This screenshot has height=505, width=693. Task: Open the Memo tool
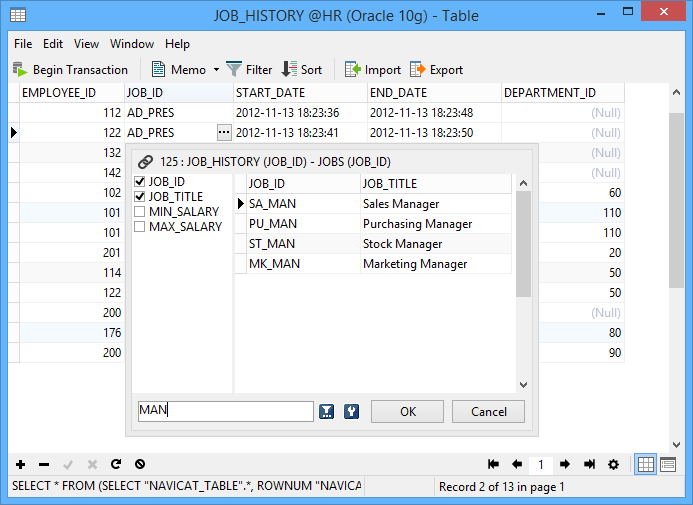pyautogui.click(x=179, y=70)
